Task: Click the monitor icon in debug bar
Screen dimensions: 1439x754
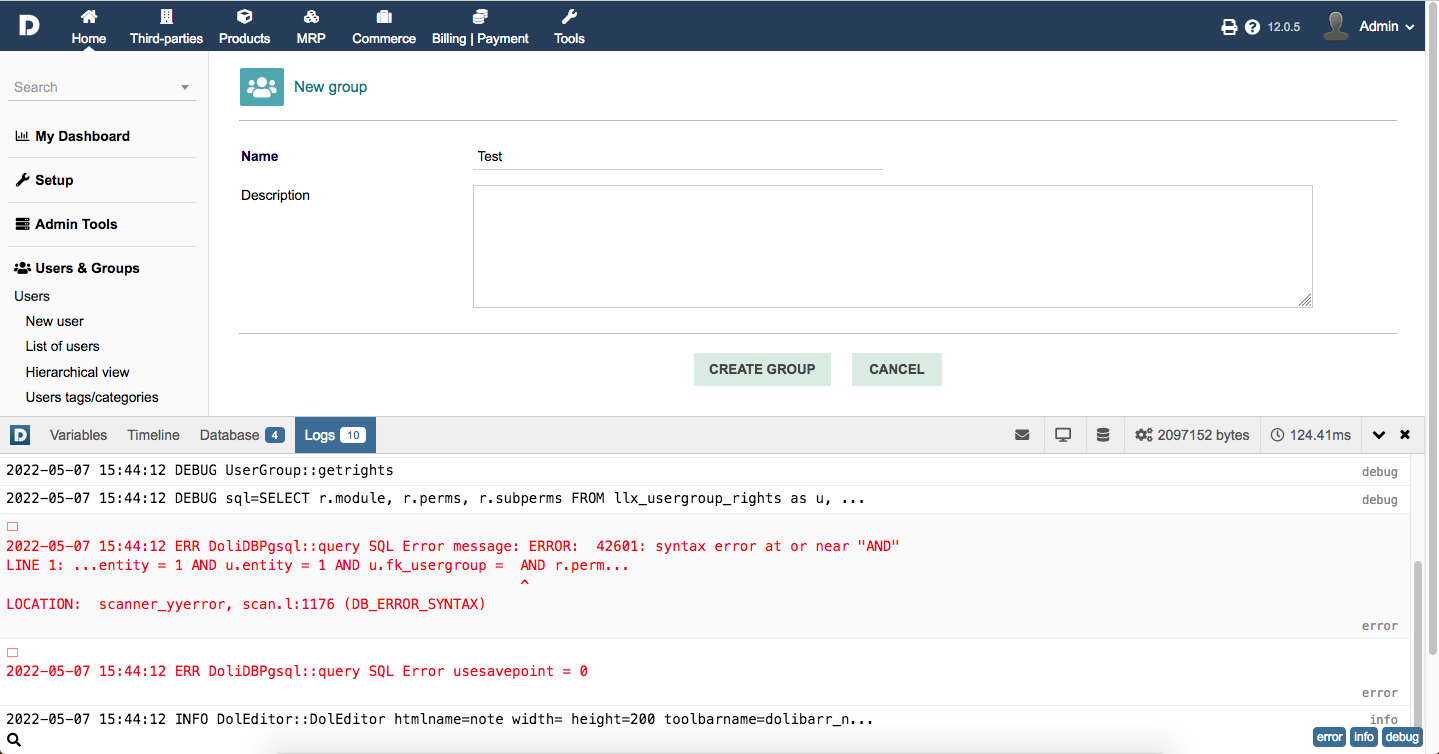Action: point(1063,435)
